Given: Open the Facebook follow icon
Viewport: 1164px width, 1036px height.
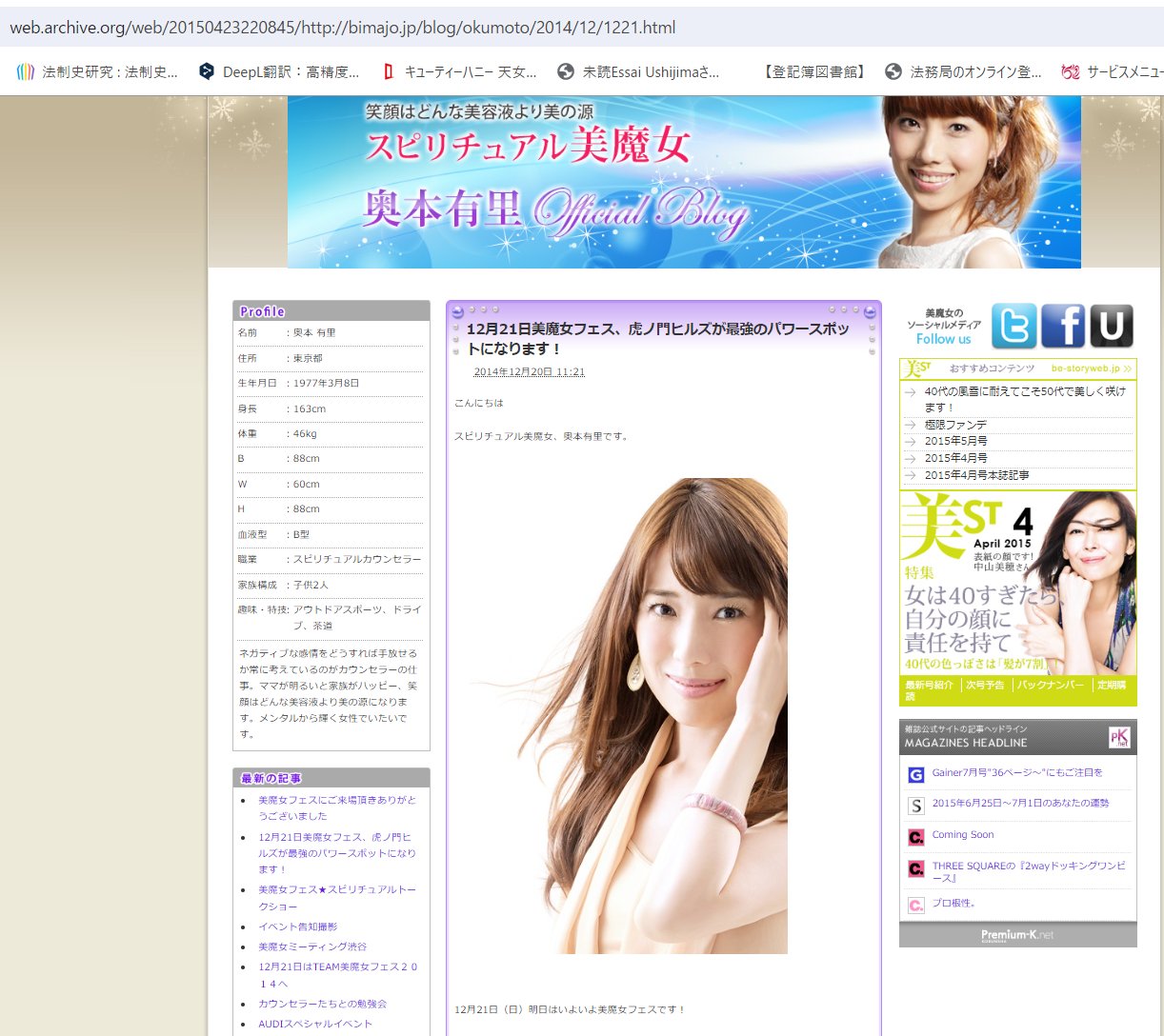Looking at the screenshot, I should tap(1063, 326).
